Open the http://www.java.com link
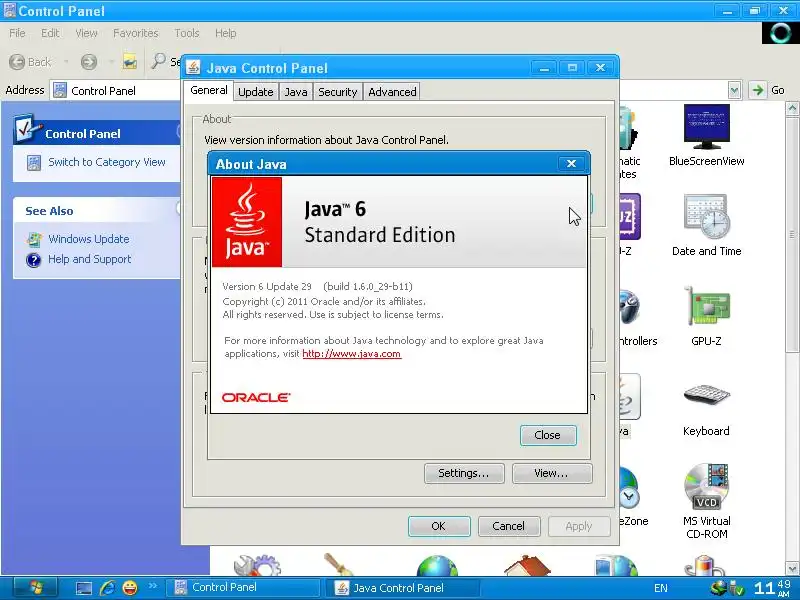The height and width of the screenshot is (600, 800). coord(352,354)
